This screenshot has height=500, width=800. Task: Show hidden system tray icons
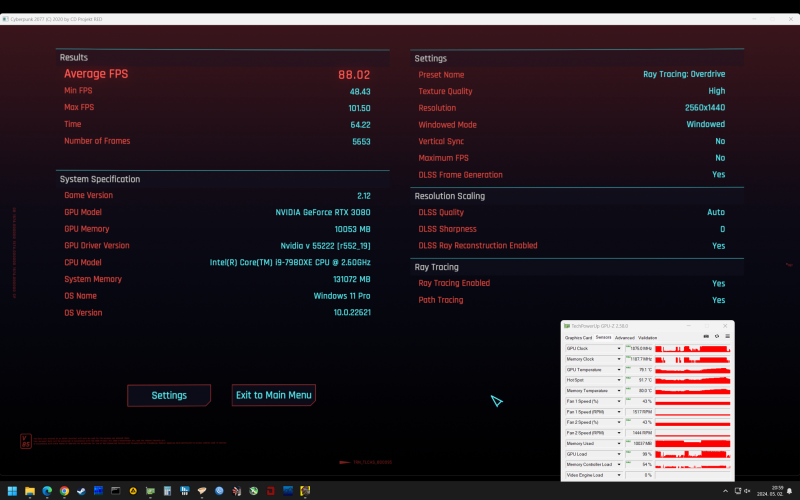pos(725,491)
